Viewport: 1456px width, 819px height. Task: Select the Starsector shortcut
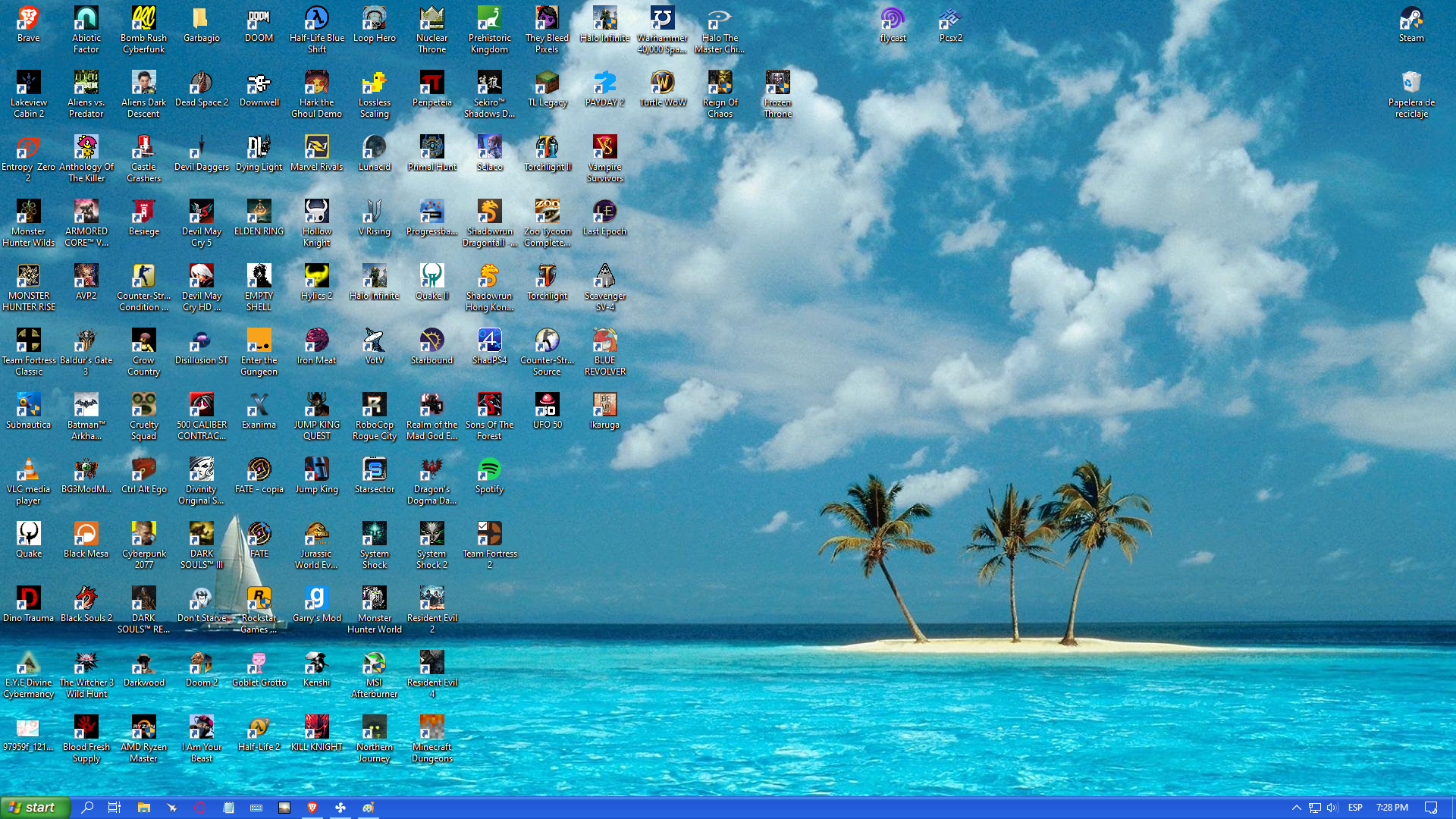(x=375, y=475)
